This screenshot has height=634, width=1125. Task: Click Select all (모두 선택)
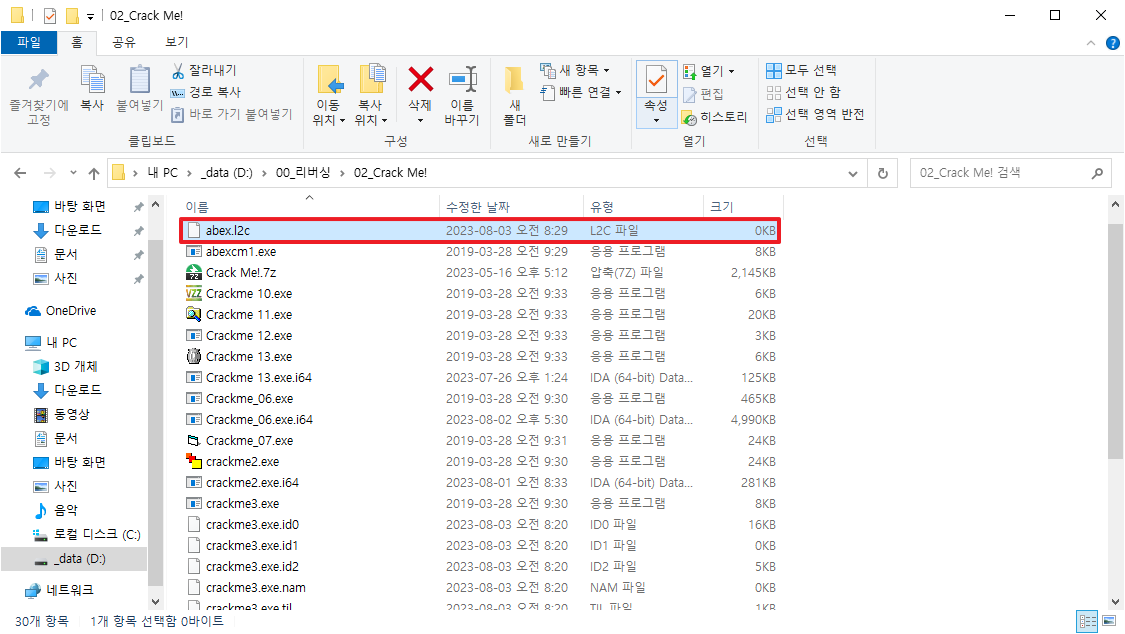click(x=801, y=70)
